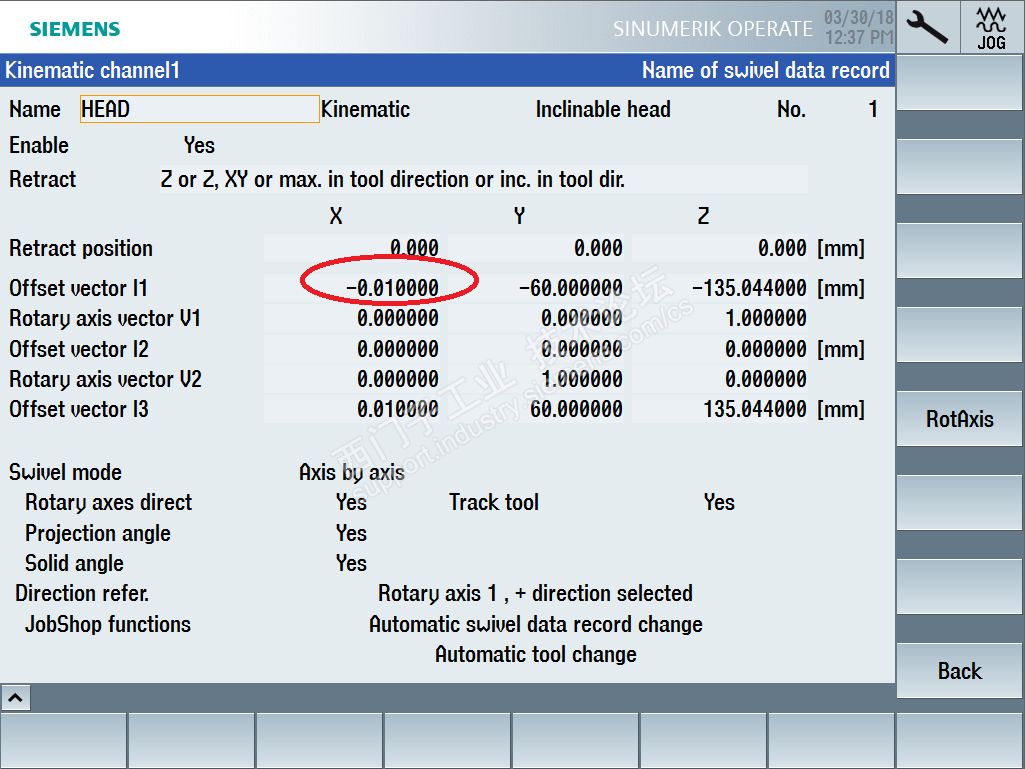Toggle Rotary axes direct Yes setting
Image resolution: width=1025 pixels, height=769 pixels.
point(351,502)
